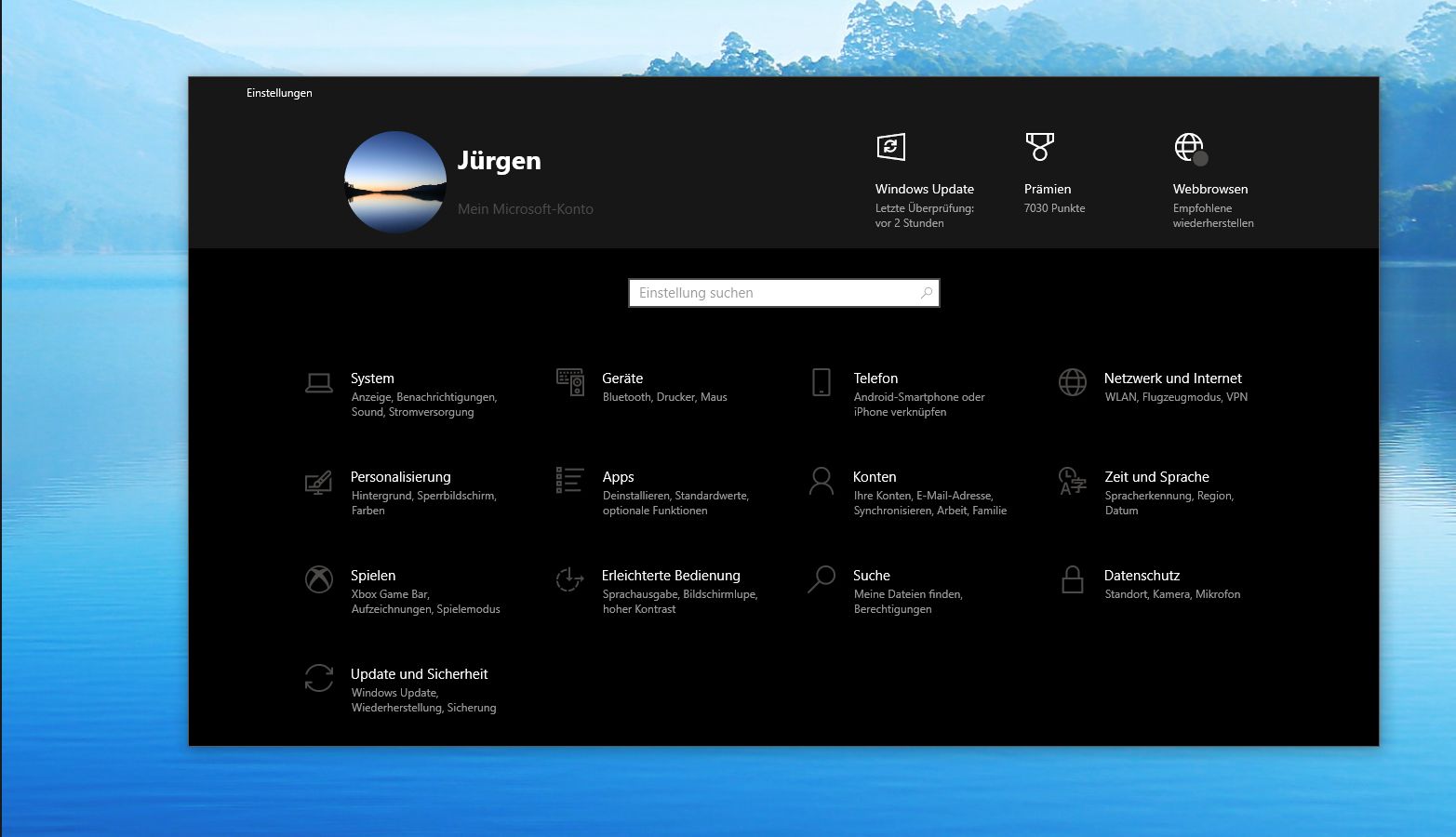This screenshot has height=837, width=1456.
Task: Open Datenschutz category title
Action: [1142, 576]
